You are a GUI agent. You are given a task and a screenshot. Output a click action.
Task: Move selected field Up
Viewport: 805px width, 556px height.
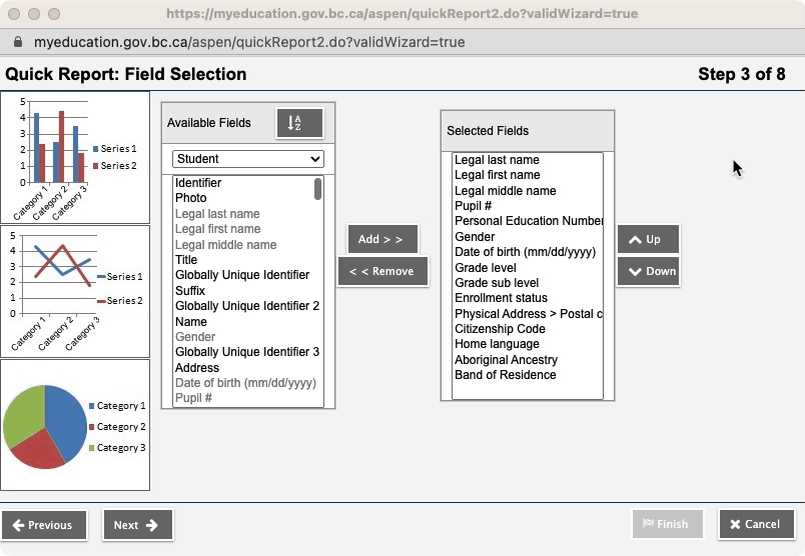648,239
